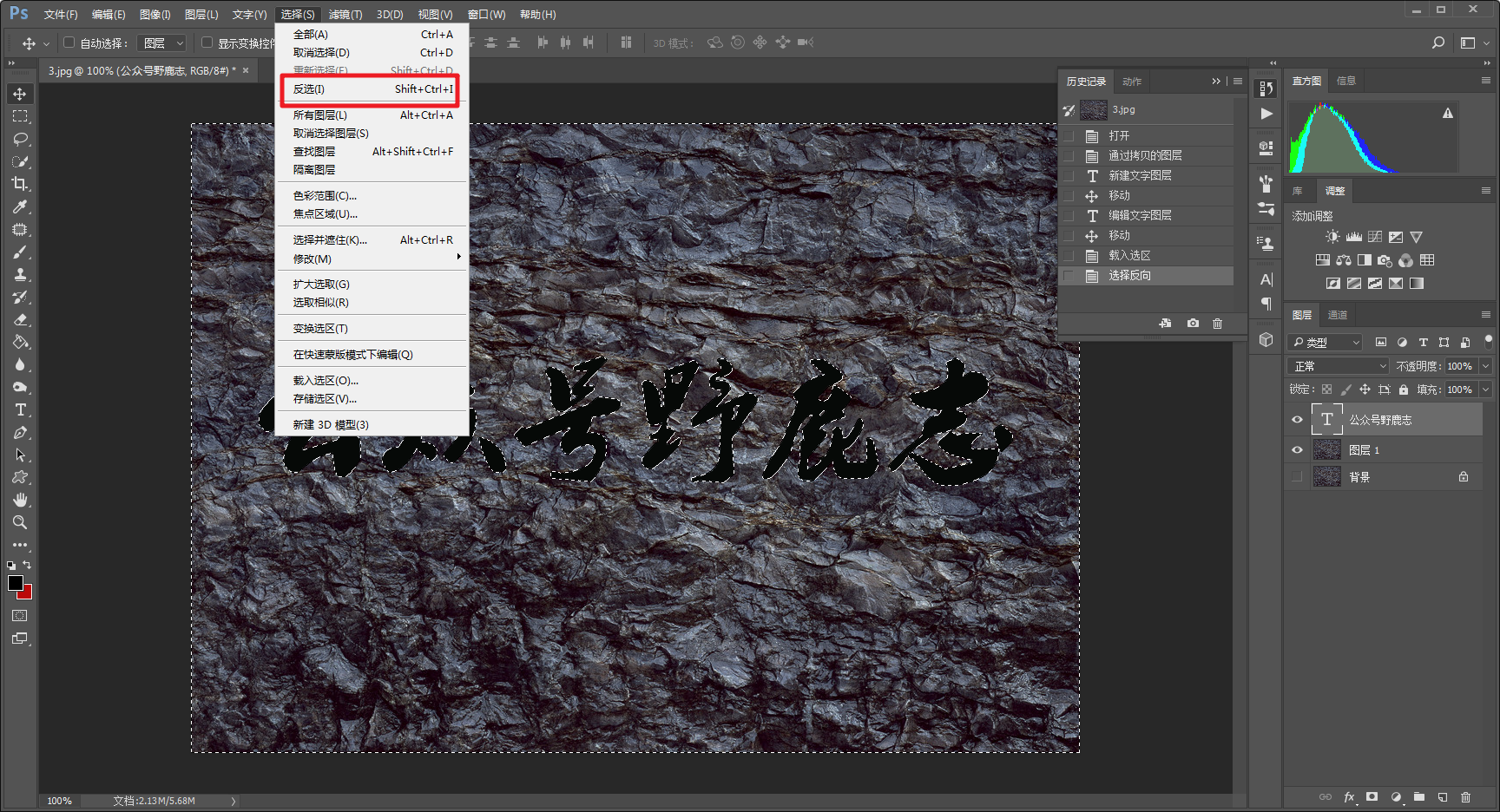Screen dimensions: 1500x812
Task: Open Auto-Select 图层 dropdown
Action: 162,43
